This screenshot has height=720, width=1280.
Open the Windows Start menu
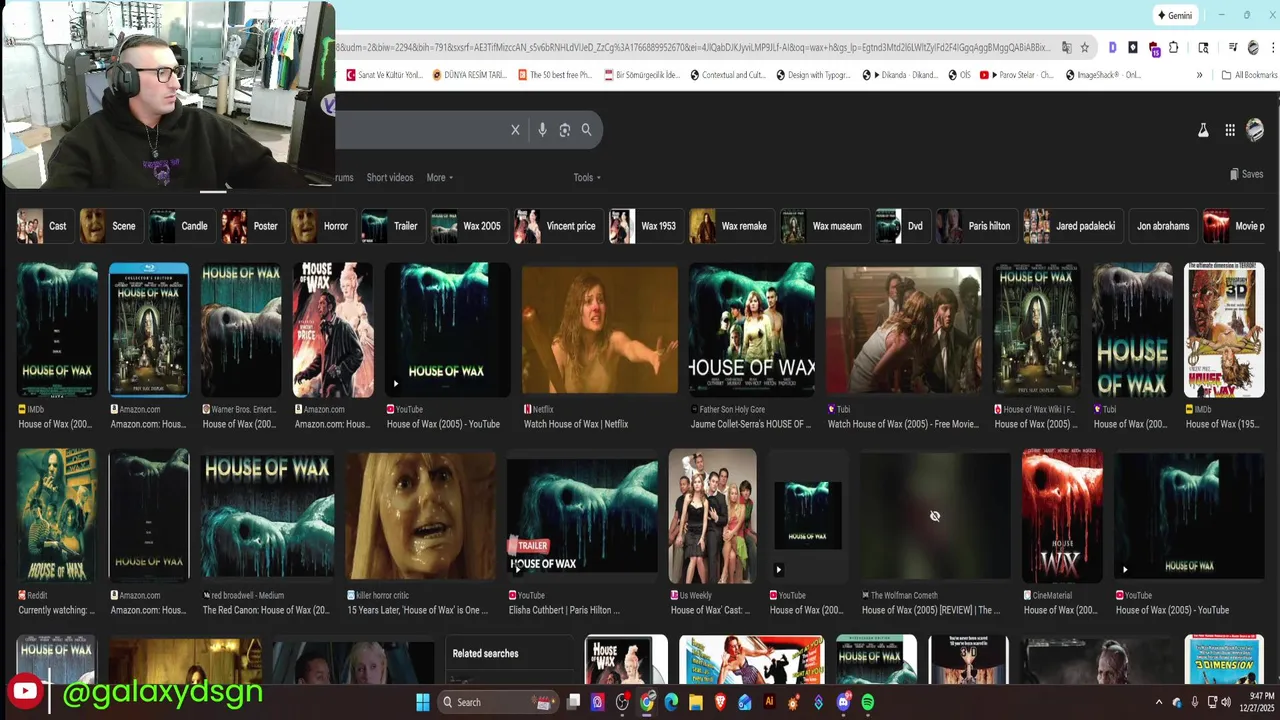click(422, 702)
